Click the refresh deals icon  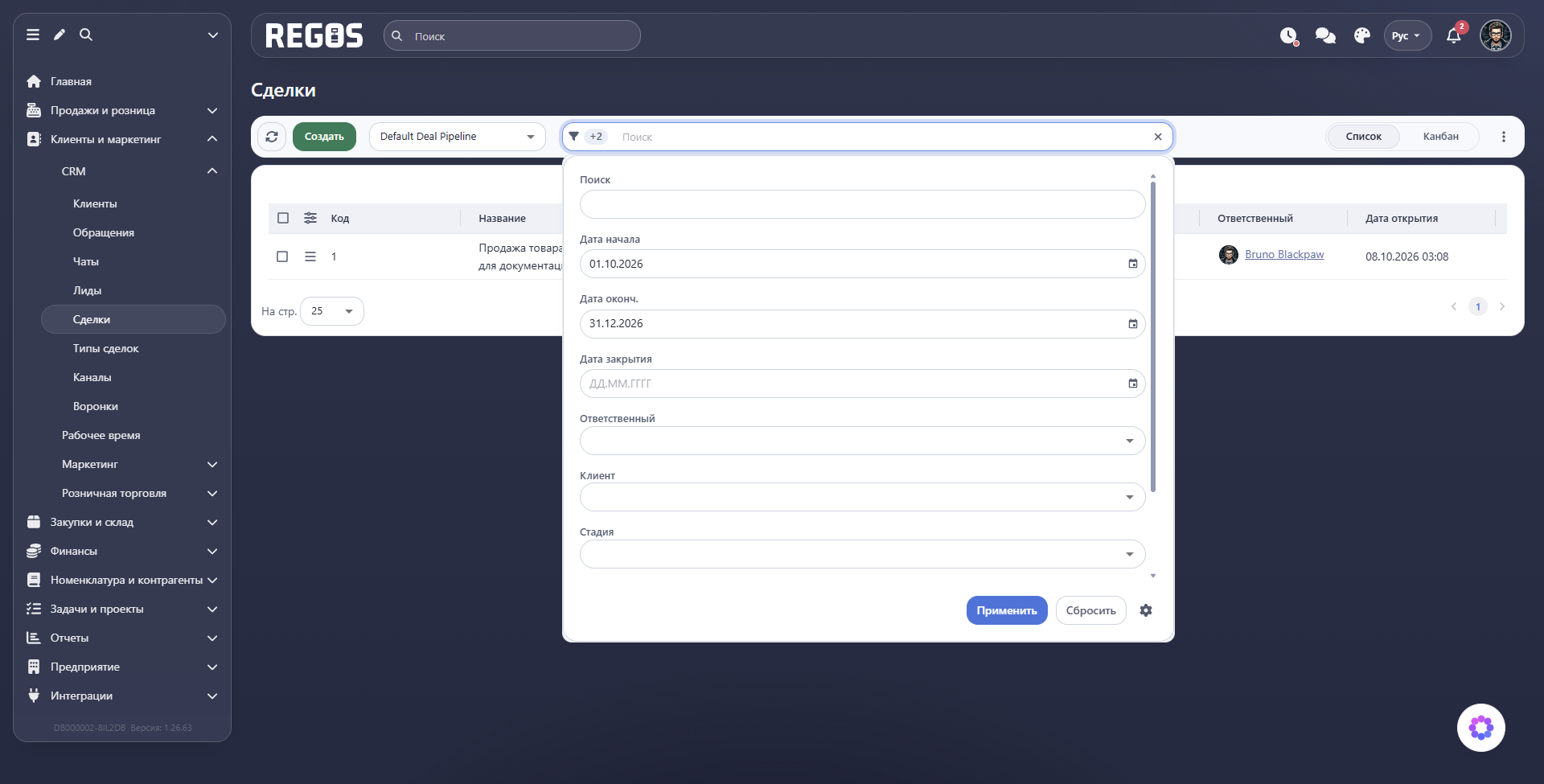[272, 137]
